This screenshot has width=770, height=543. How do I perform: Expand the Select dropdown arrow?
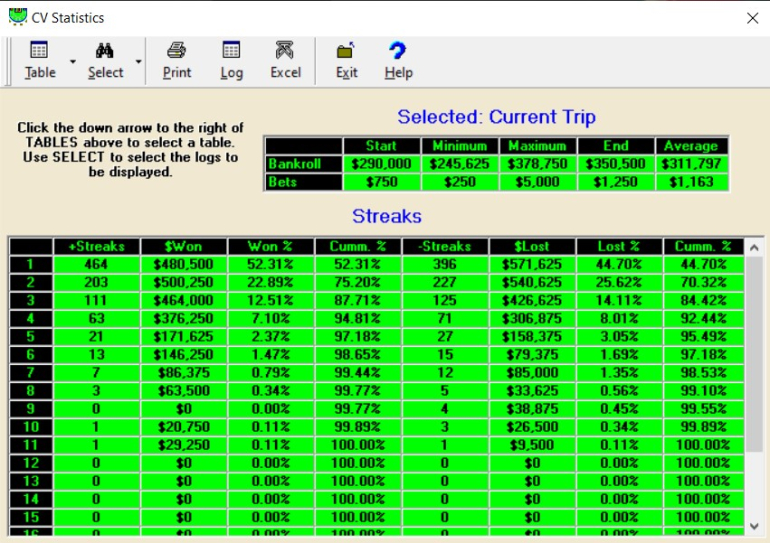pos(138,62)
